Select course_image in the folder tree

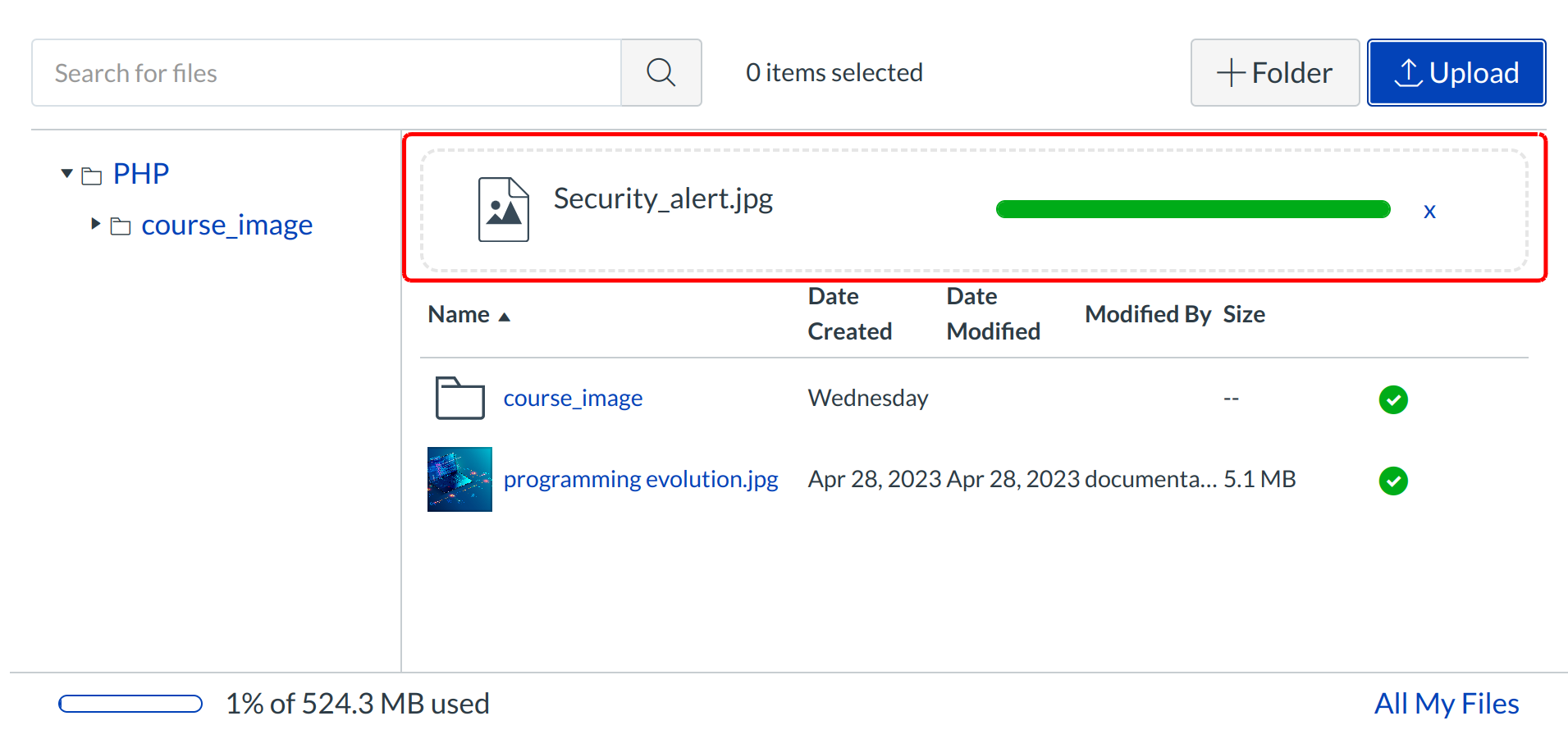226,225
